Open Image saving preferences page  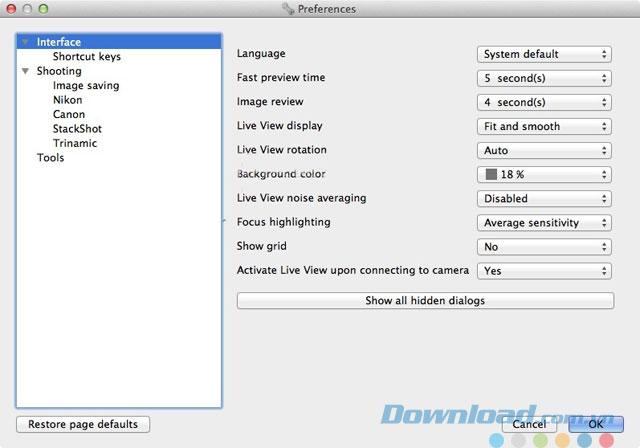pos(86,86)
